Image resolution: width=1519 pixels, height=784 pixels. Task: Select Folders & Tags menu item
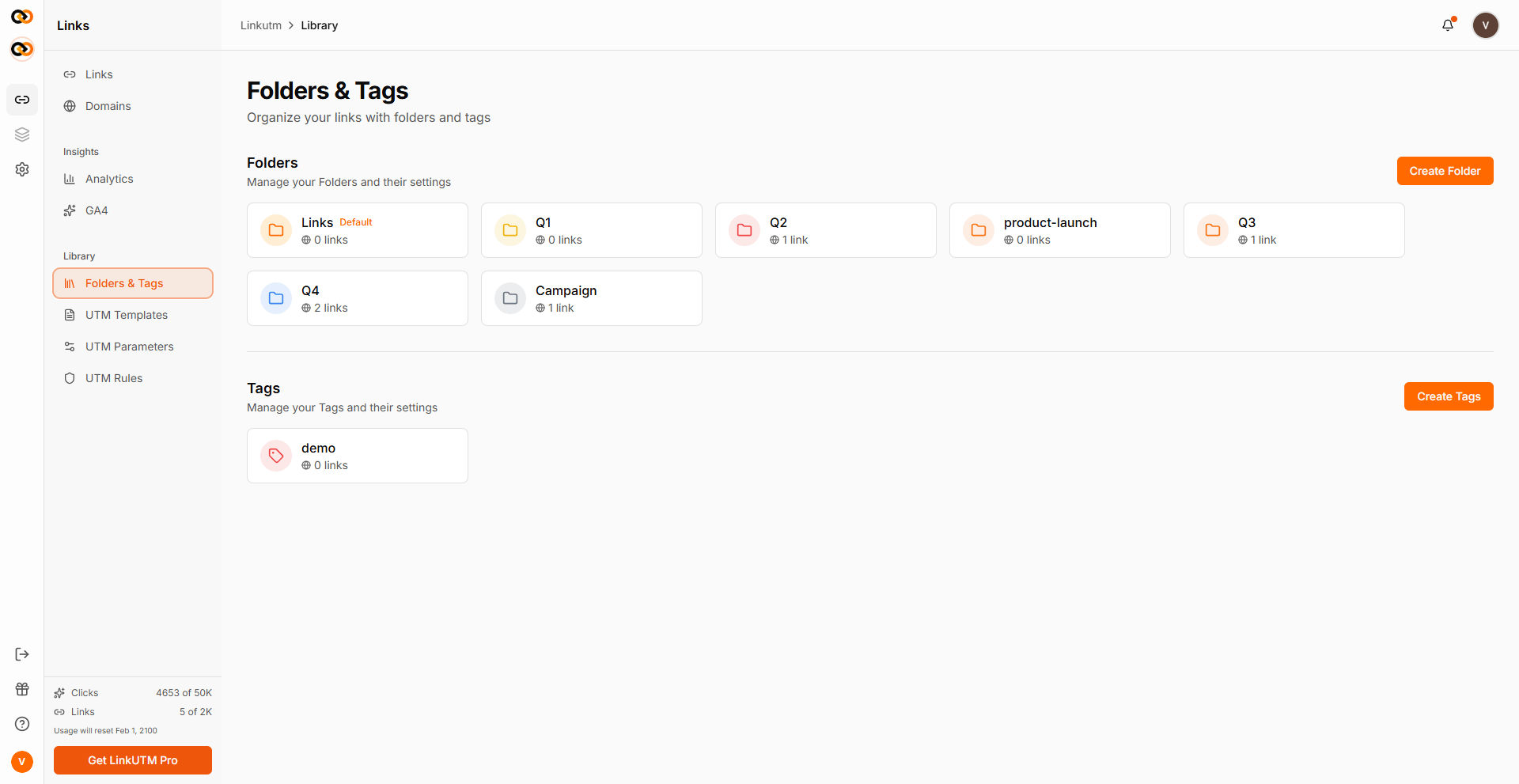pyautogui.click(x=133, y=283)
